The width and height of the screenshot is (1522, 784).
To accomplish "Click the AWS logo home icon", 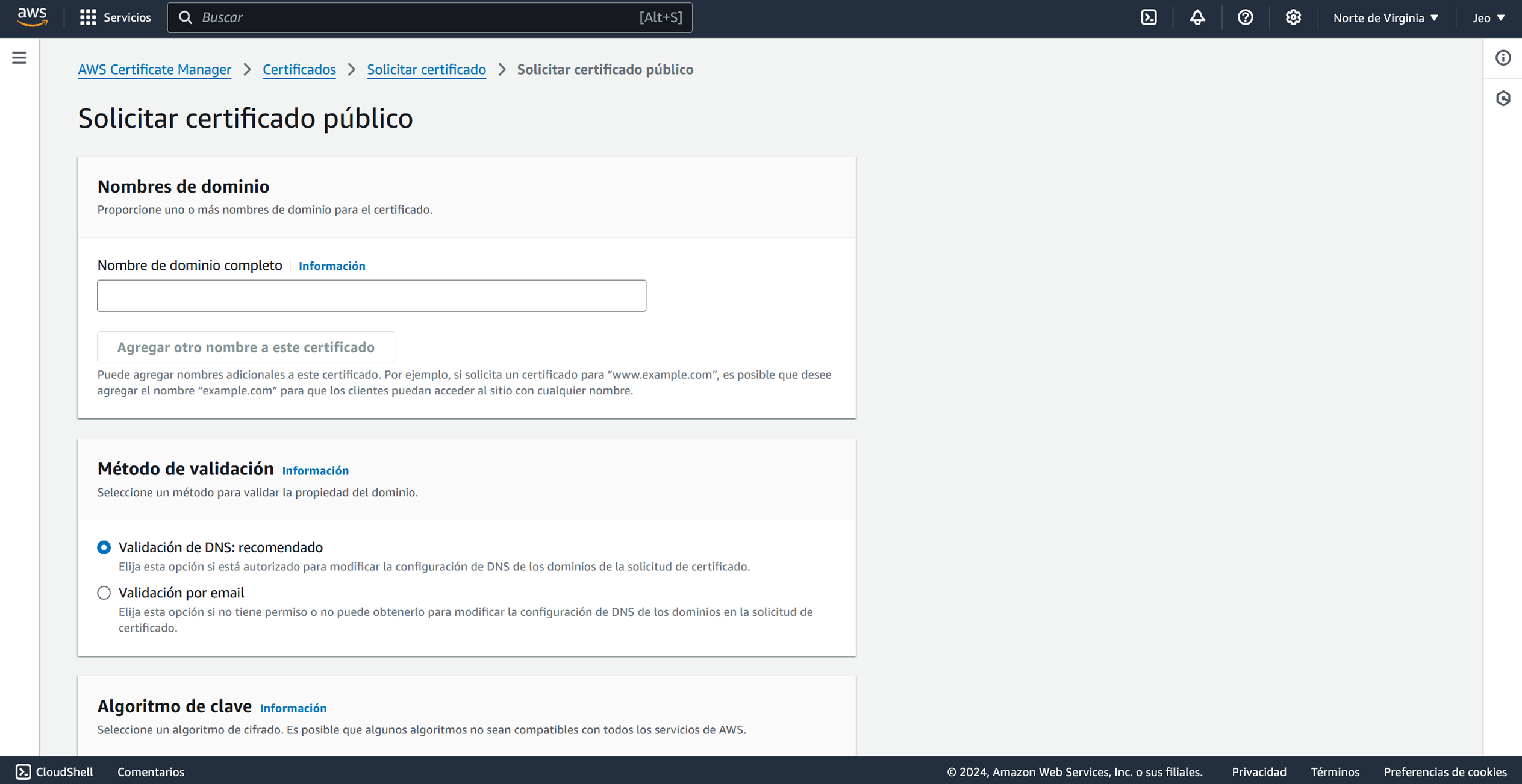I will coord(32,17).
